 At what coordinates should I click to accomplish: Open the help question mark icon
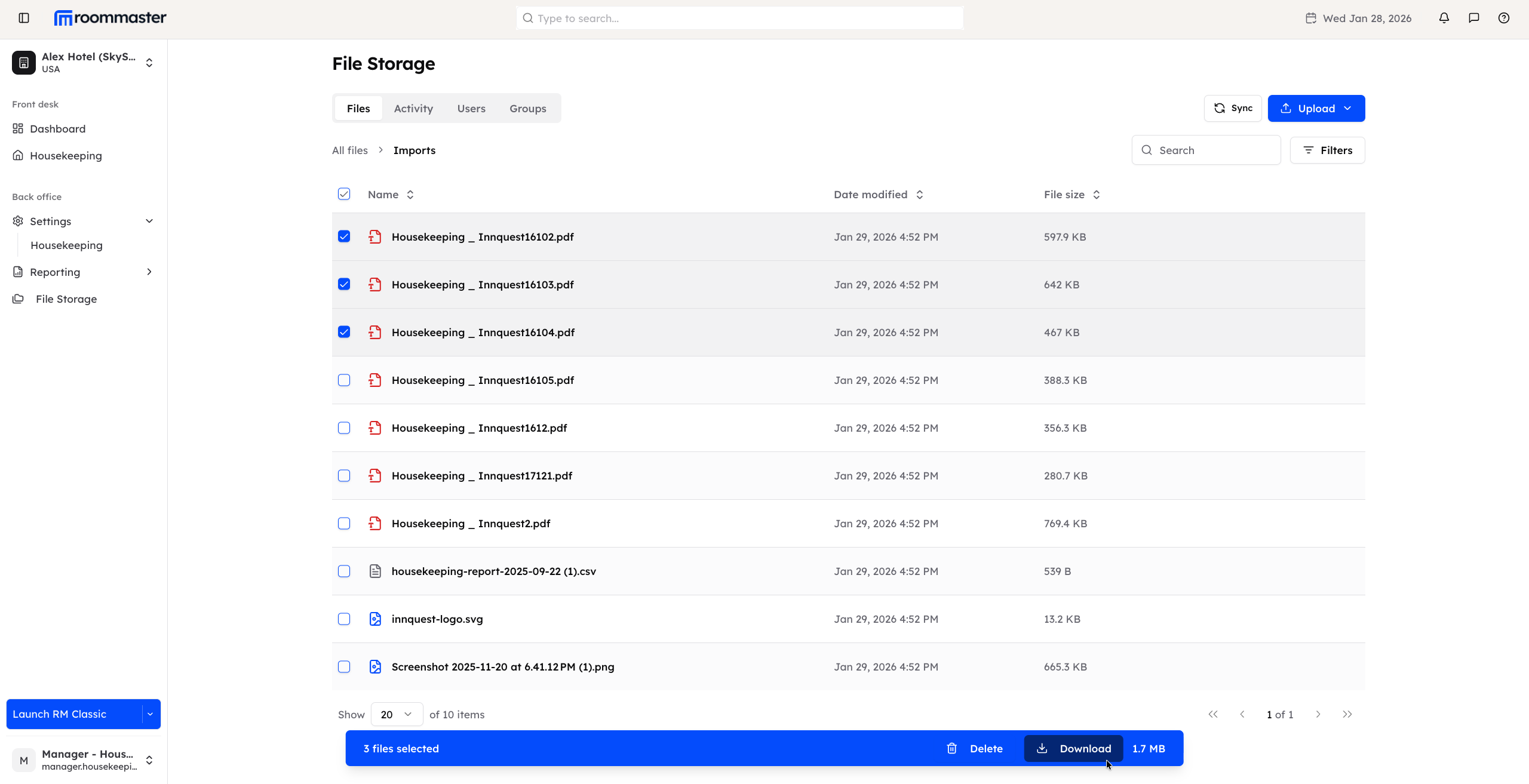point(1504,18)
